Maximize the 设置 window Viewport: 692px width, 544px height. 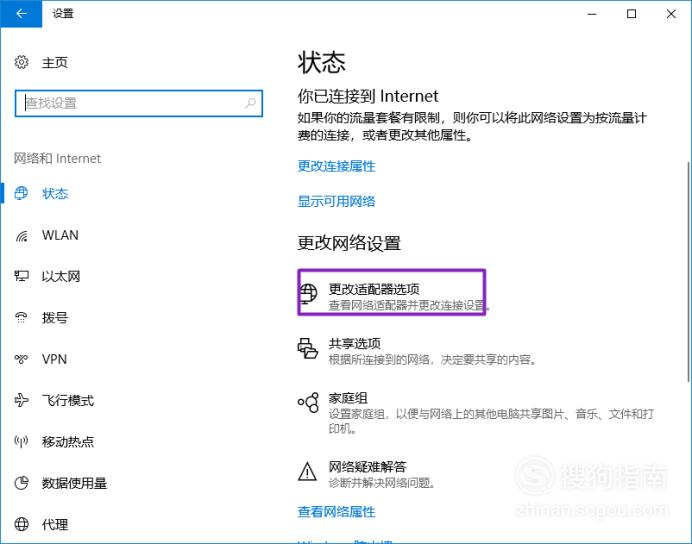pyautogui.click(x=632, y=14)
